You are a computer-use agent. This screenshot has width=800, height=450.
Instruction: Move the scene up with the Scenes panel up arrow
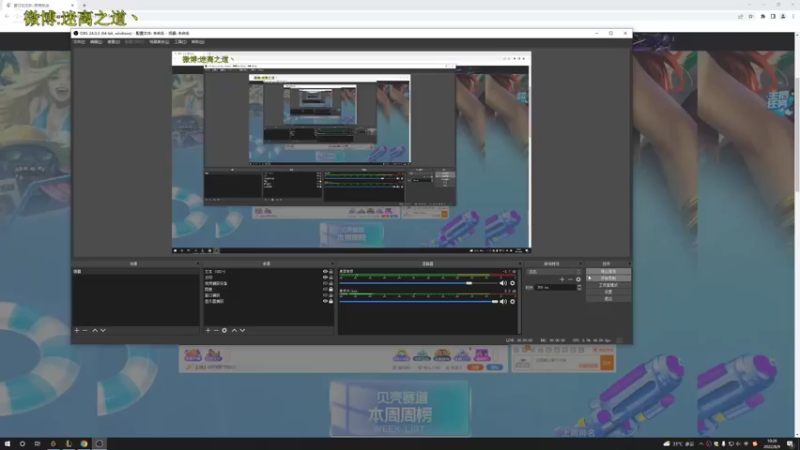tap(94, 330)
